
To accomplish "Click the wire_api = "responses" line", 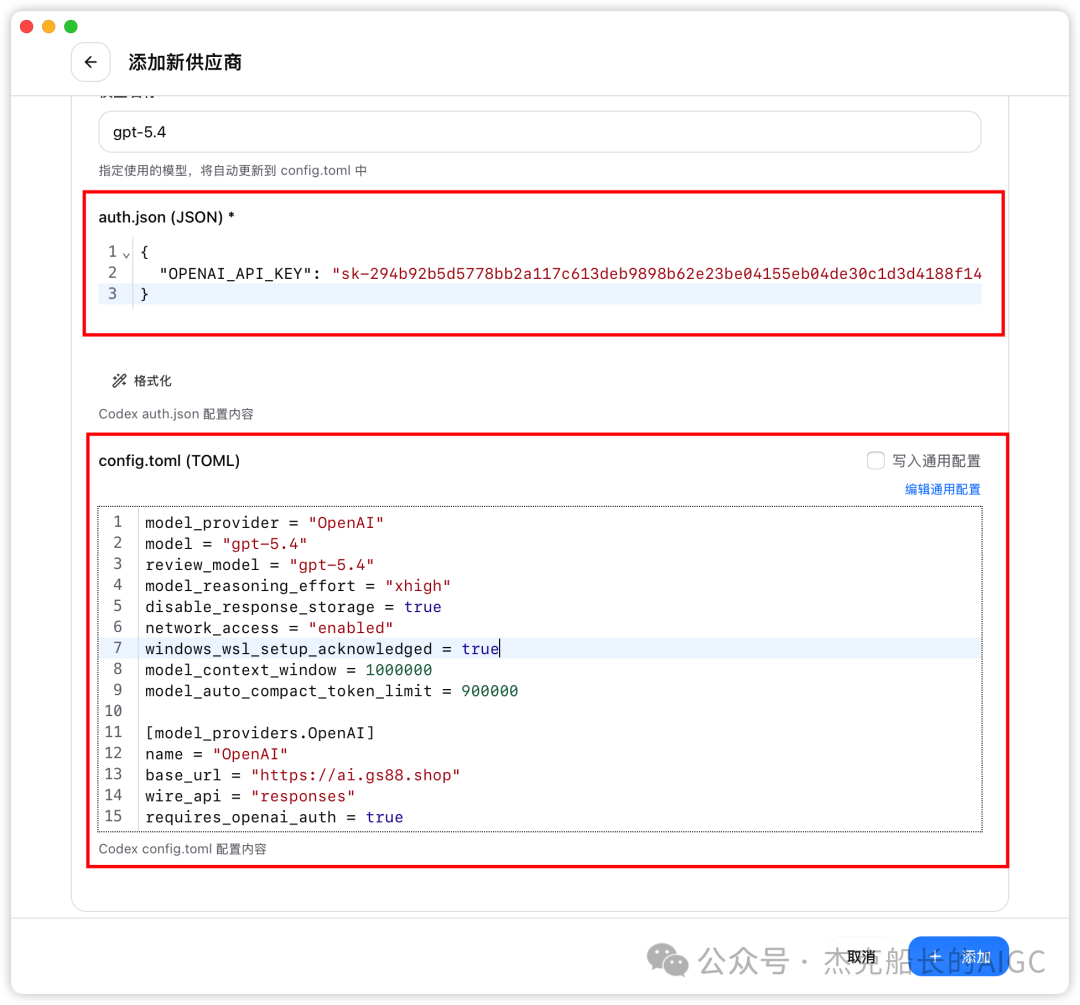I will pyautogui.click(x=250, y=796).
